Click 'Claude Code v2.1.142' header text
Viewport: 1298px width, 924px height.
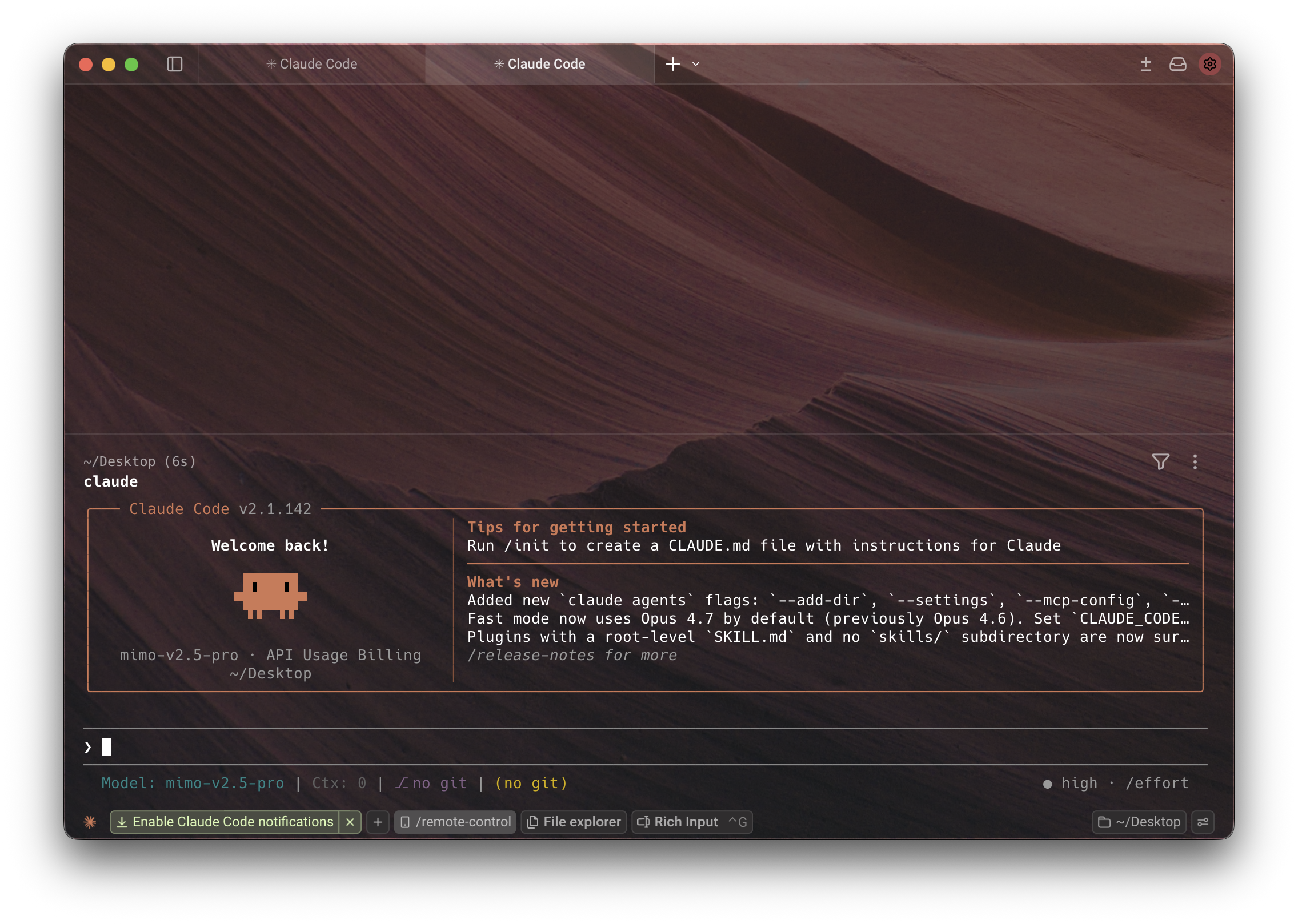pyautogui.click(x=220, y=509)
